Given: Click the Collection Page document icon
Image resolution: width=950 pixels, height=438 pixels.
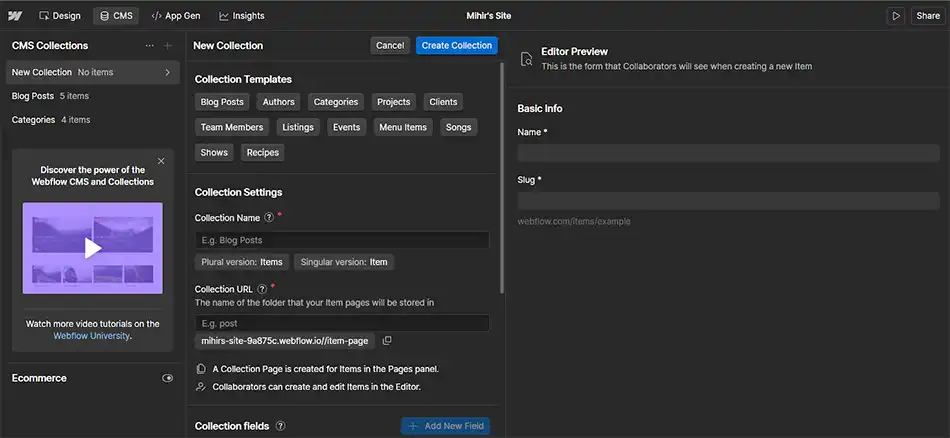Looking at the screenshot, I should coord(201,368).
